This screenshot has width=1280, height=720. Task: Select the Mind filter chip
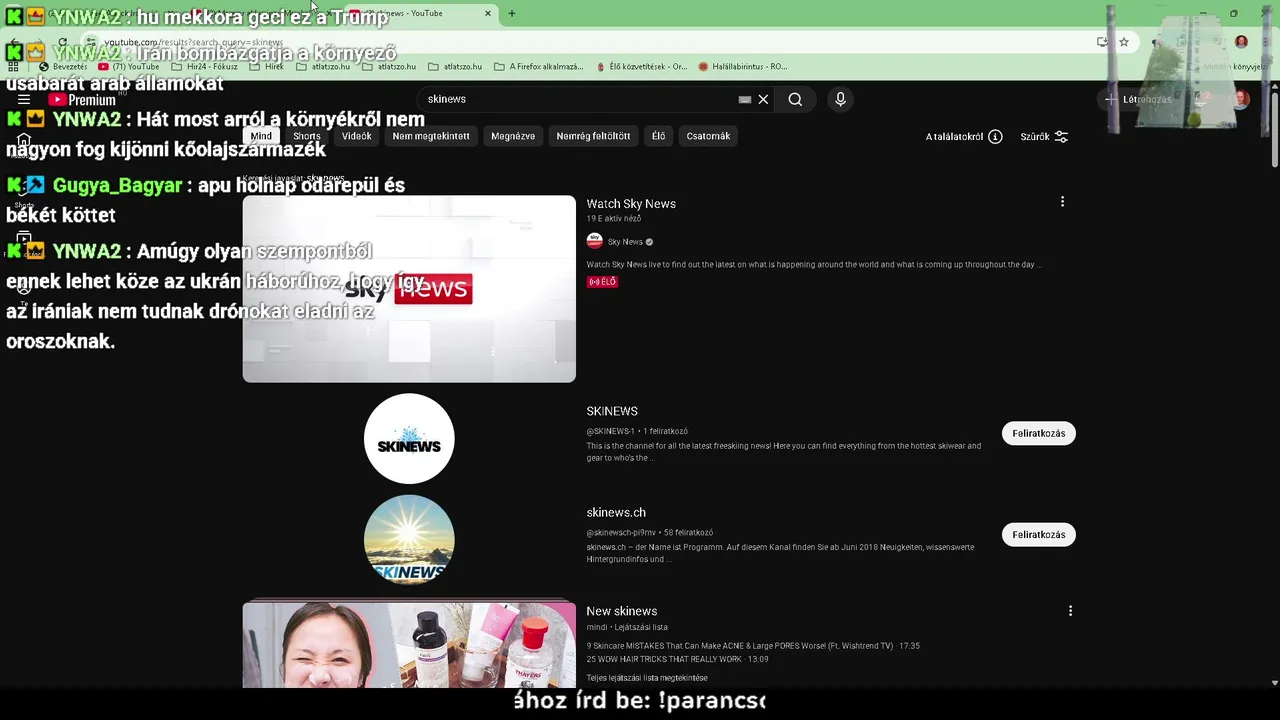(x=261, y=136)
